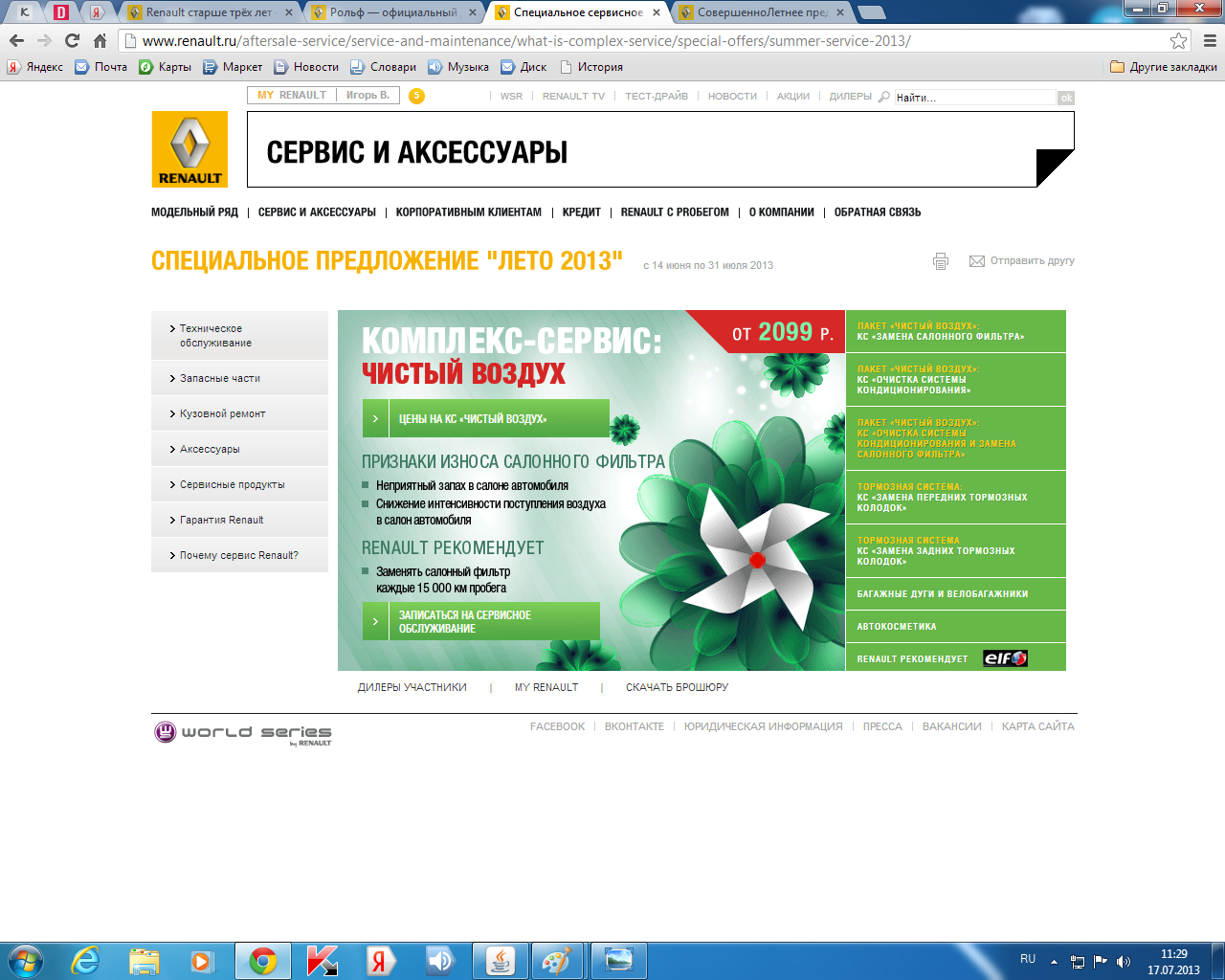The image size is (1225, 980).
Task: Click the yellow notification badge with 5
Action: click(416, 96)
